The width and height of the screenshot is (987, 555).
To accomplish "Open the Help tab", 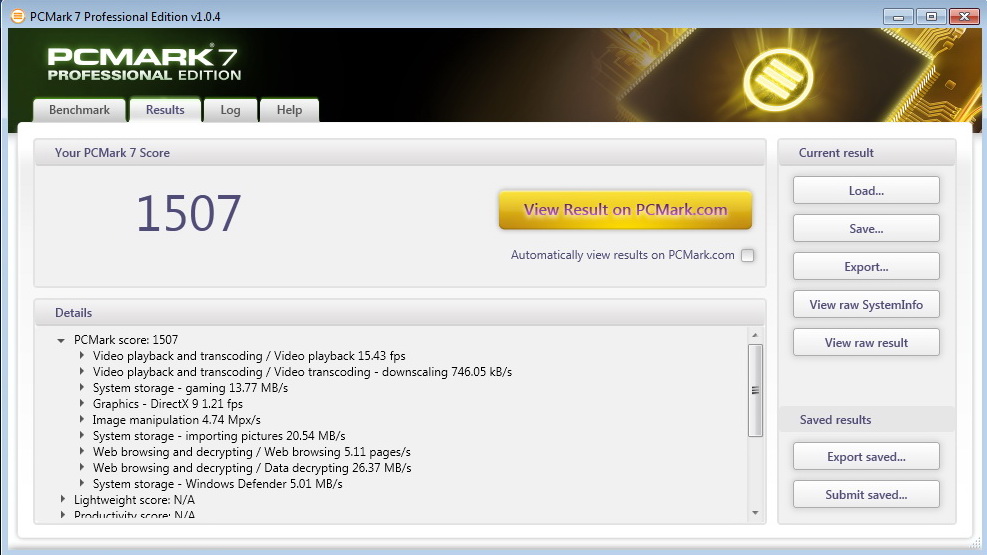I will coord(290,109).
